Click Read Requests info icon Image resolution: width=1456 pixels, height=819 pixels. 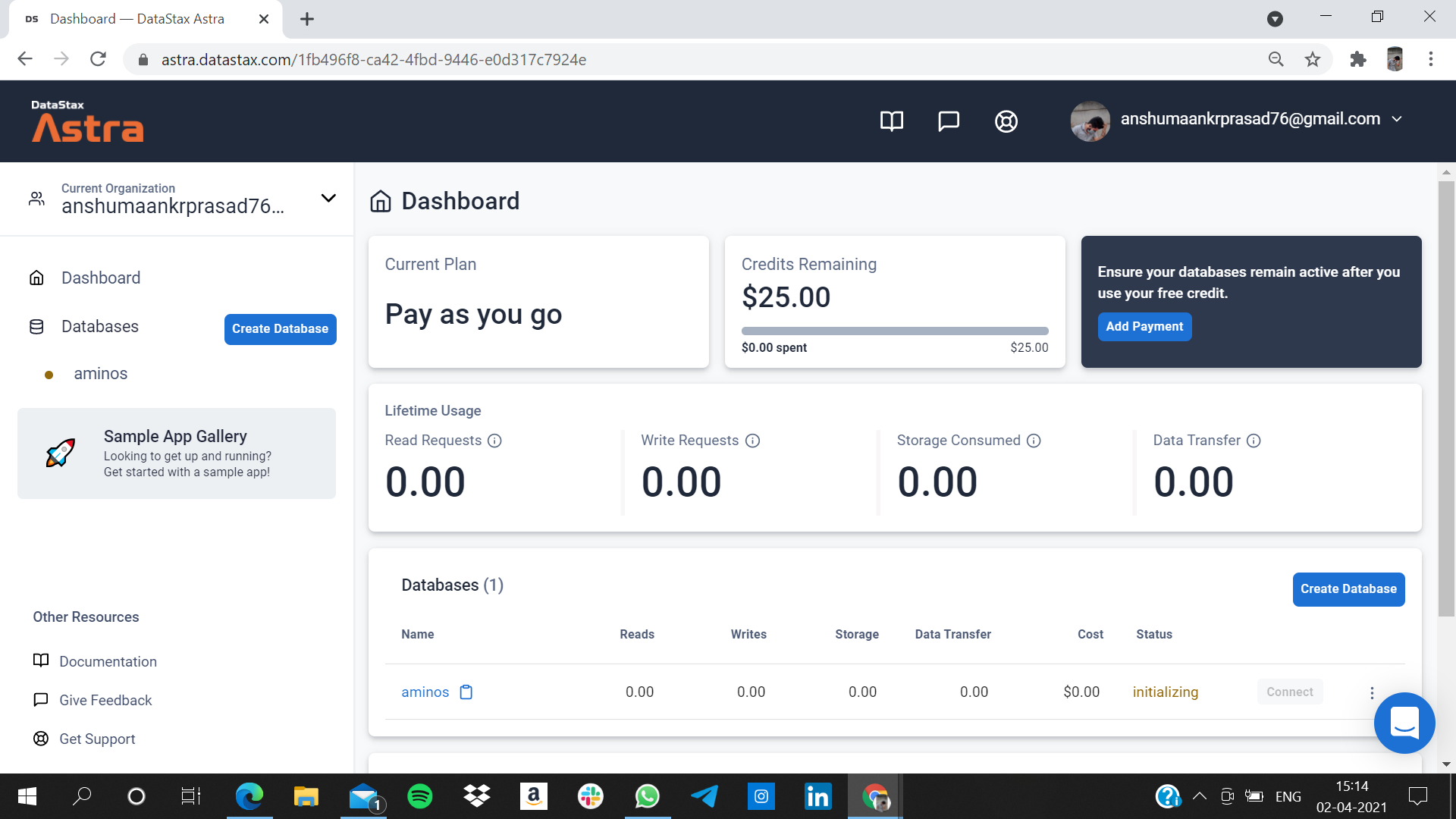tap(494, 441)
